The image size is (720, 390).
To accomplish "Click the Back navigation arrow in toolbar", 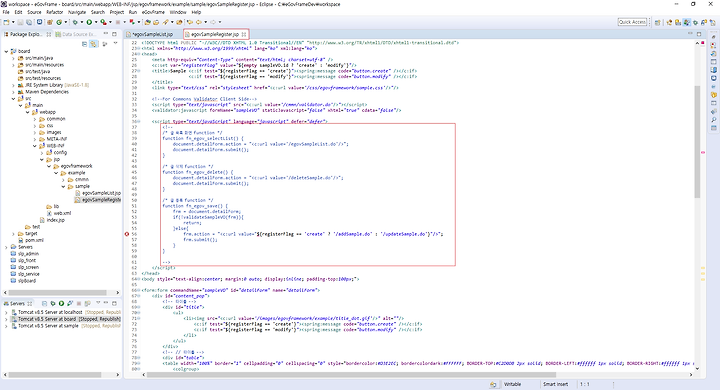I will [199, 22].
